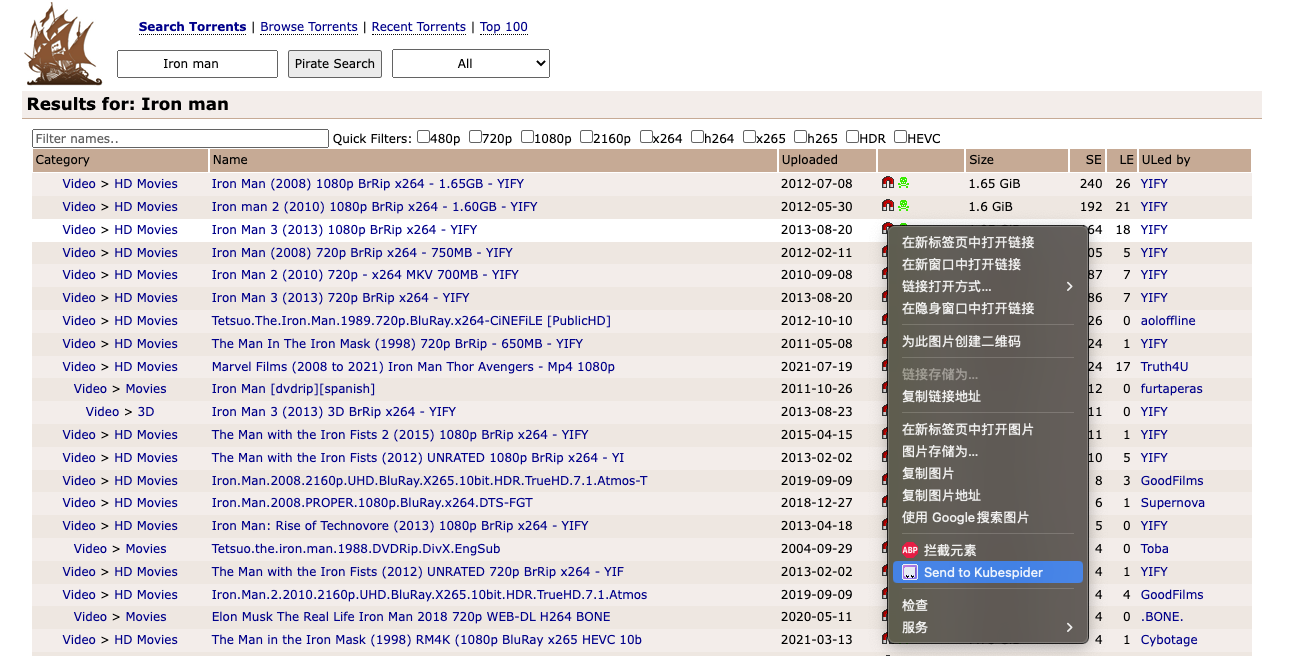
Task: Choose 检查 (Inspect) in context menu
Action: pos(986,605)
